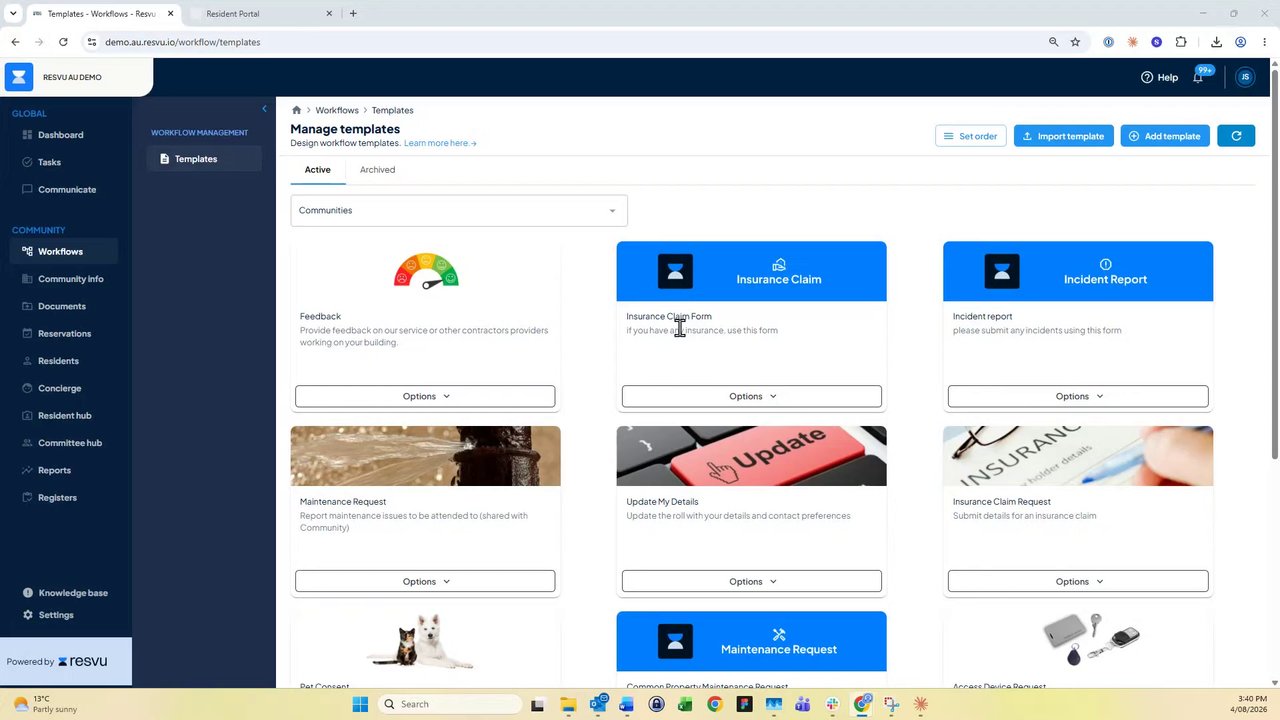Screen dimensions: 1280x720
Task: Open Slack from the taskbar
Action: coord(832,704)
